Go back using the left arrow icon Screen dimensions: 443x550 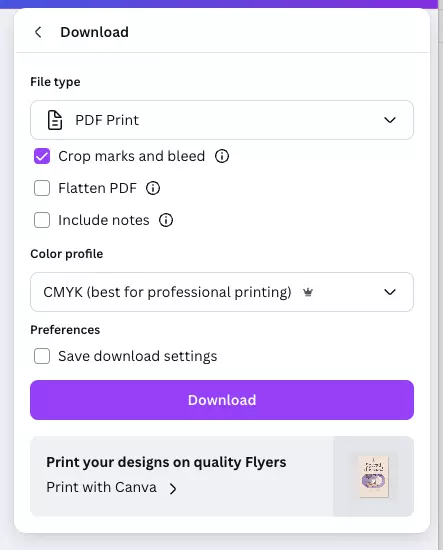coord(38,32)
